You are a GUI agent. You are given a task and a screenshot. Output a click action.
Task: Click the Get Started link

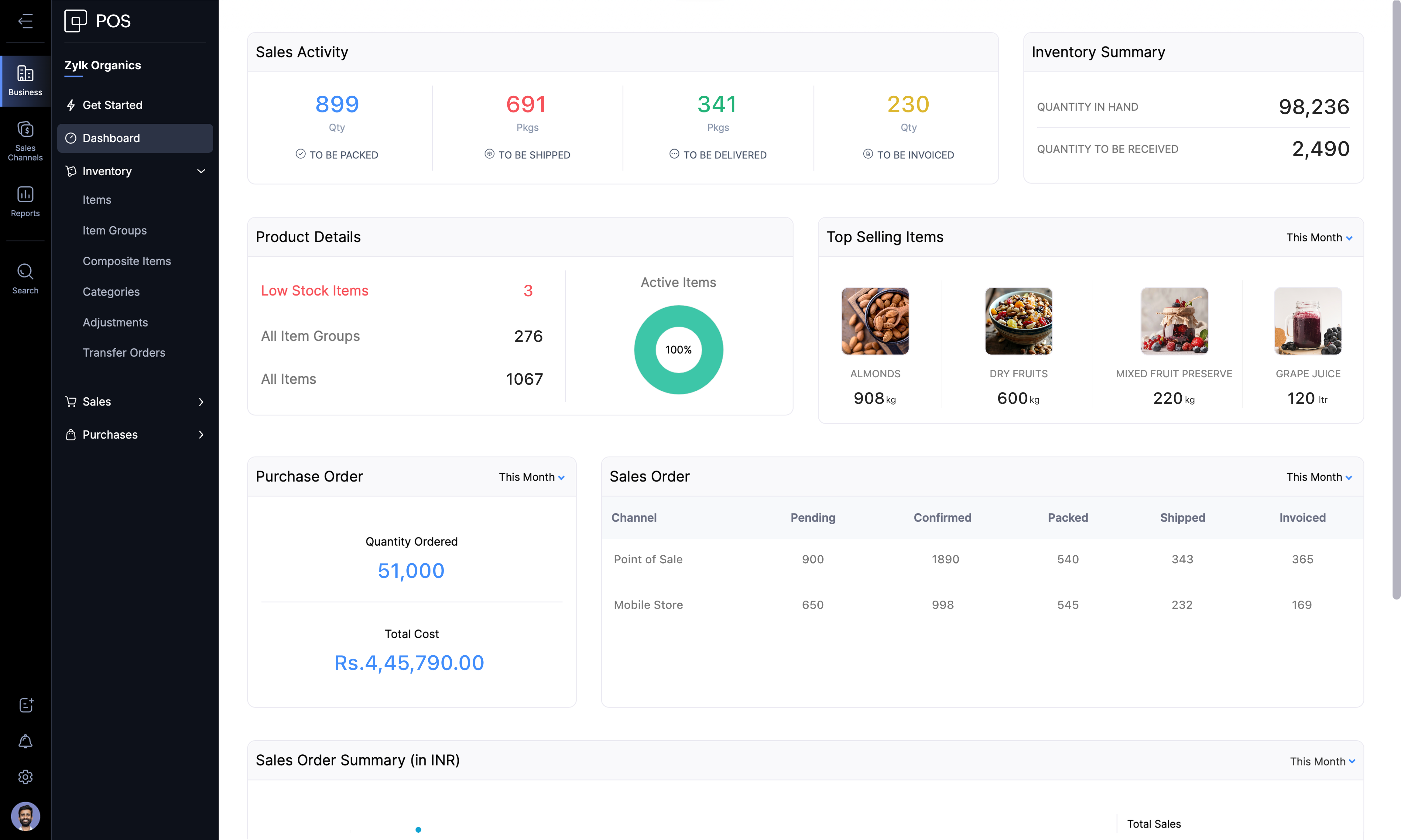click(112, 105)
